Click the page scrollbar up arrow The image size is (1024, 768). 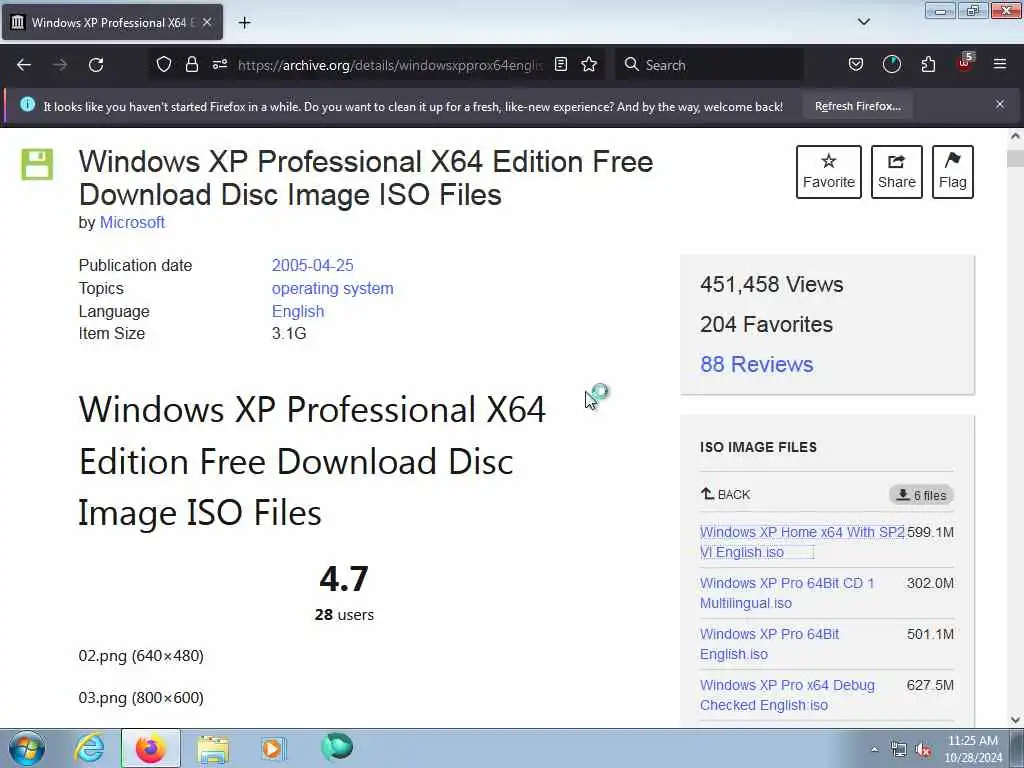coord(1015,136)
